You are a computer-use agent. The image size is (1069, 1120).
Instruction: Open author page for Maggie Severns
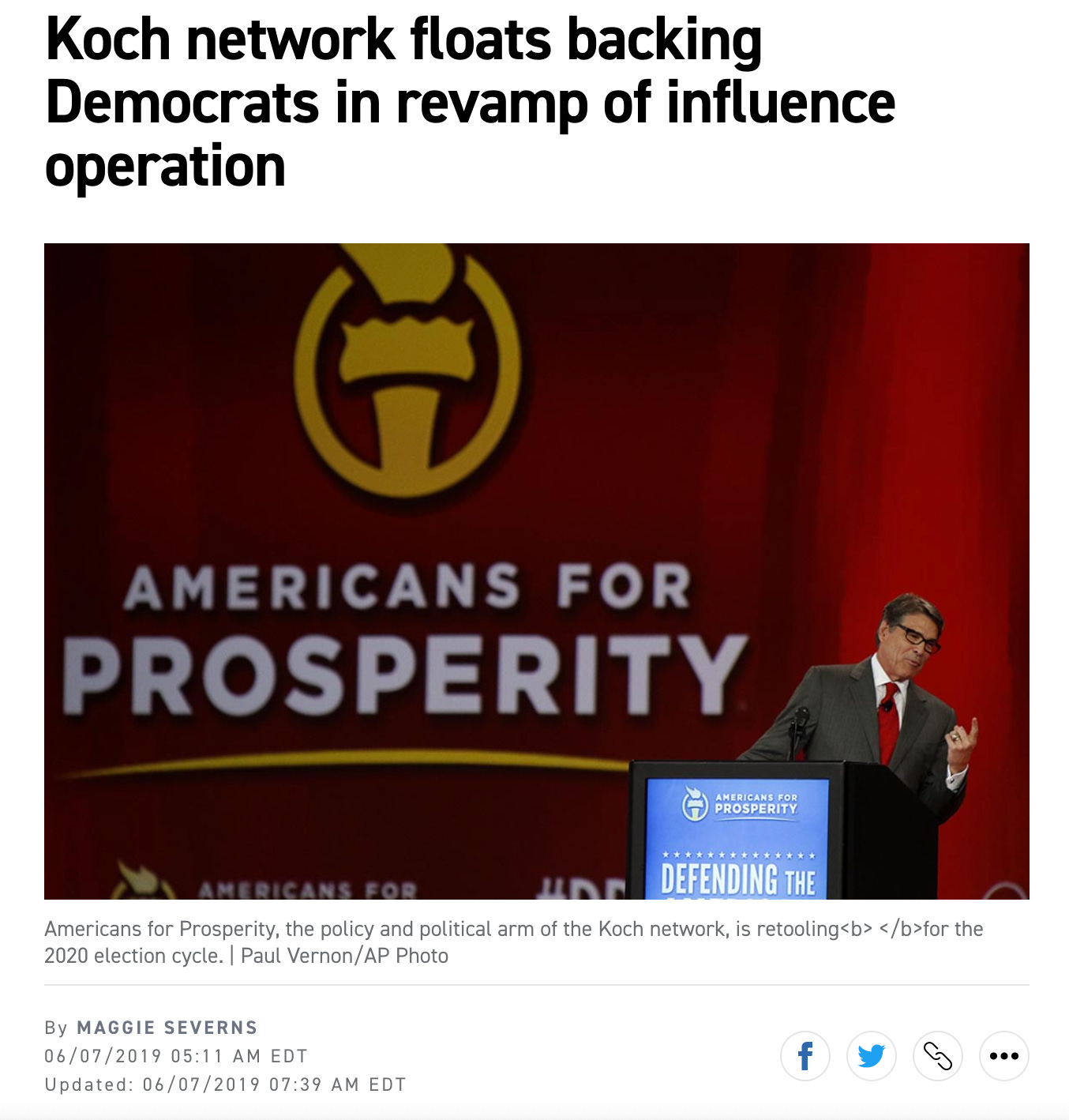click(x=167, y=1028)
